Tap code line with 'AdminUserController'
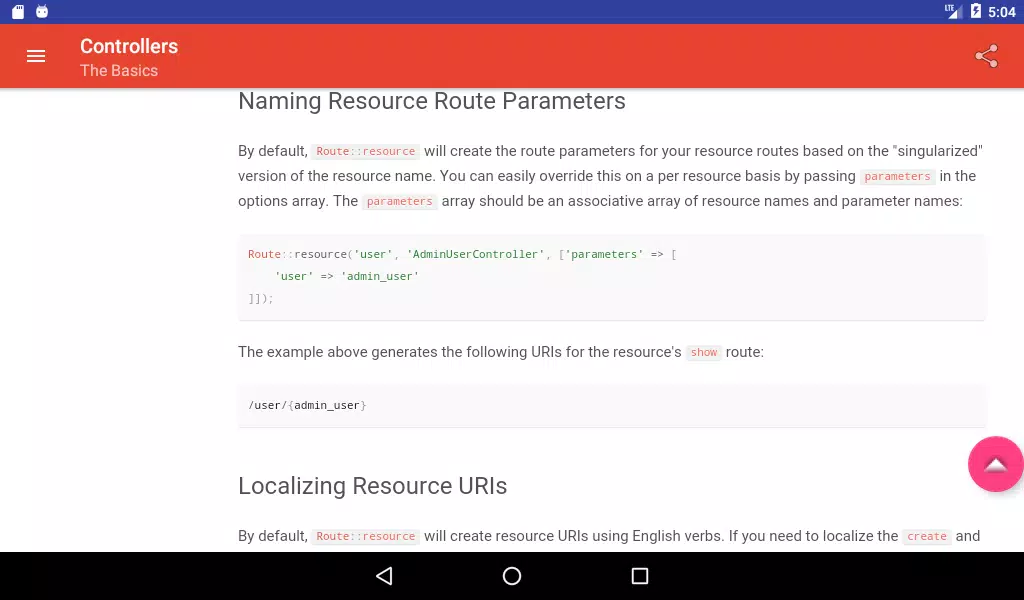Image resolution: width=1024 pixels, height=600 pixels. pyautogui.click(x=462, y=255)
